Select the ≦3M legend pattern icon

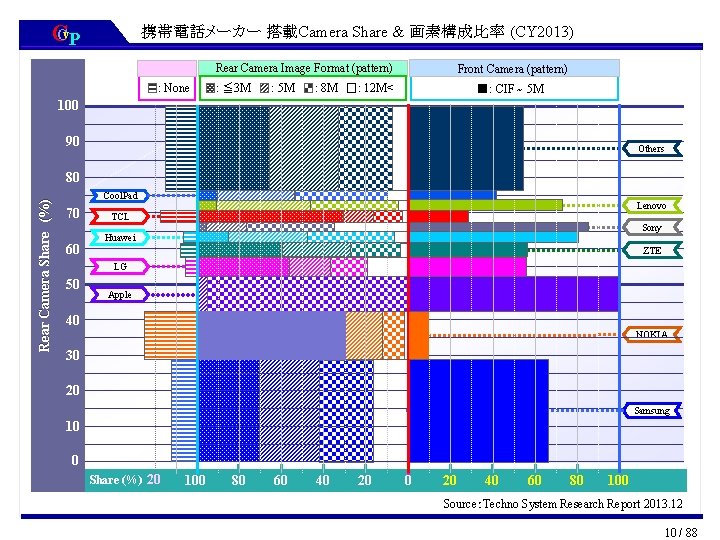point(211,88)
